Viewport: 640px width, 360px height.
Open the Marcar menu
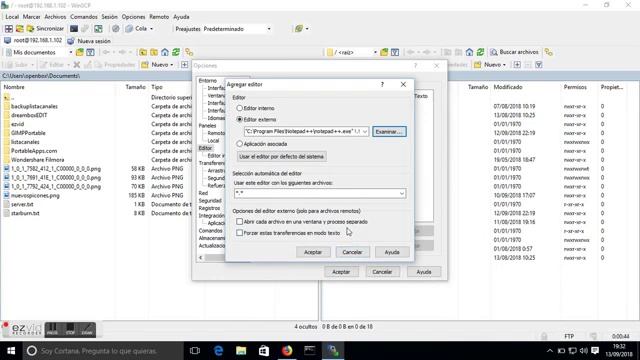31,17
